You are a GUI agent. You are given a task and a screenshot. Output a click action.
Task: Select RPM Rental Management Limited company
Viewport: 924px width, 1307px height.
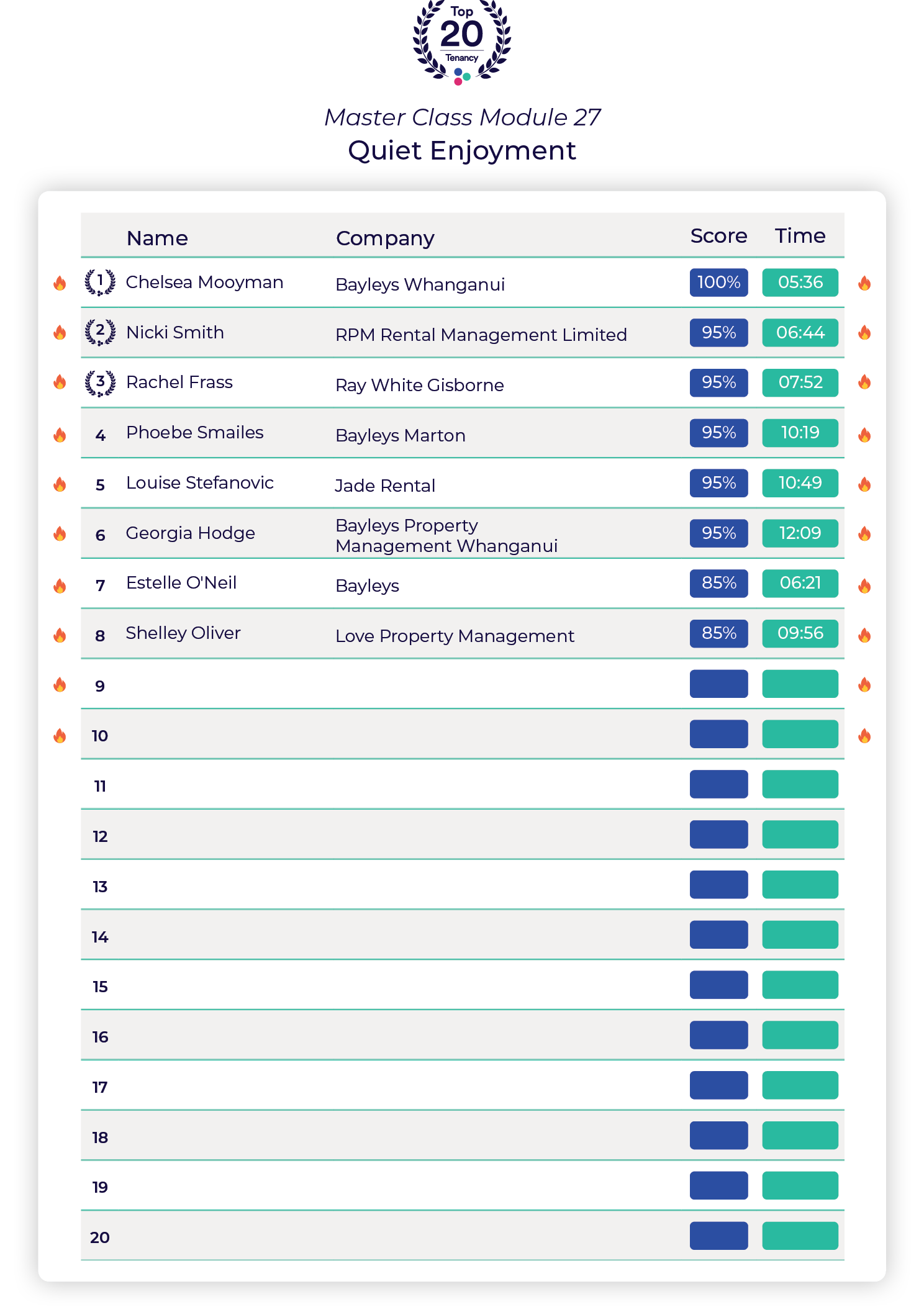(x=481, y=335)
